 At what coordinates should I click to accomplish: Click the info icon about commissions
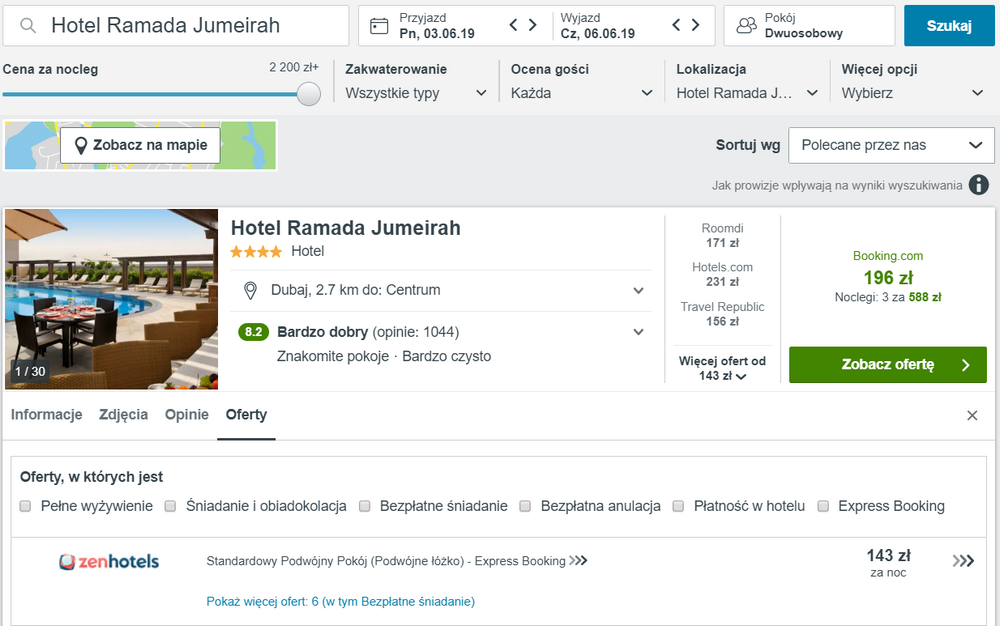979,185
